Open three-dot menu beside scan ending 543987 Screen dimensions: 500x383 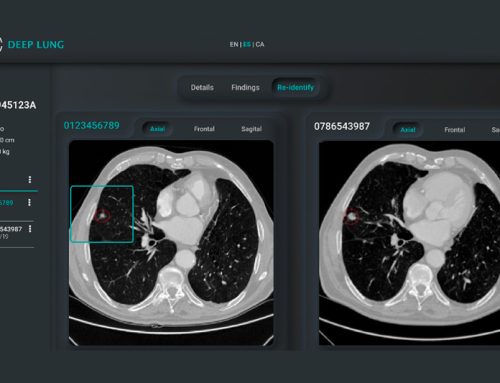point(30,229)
